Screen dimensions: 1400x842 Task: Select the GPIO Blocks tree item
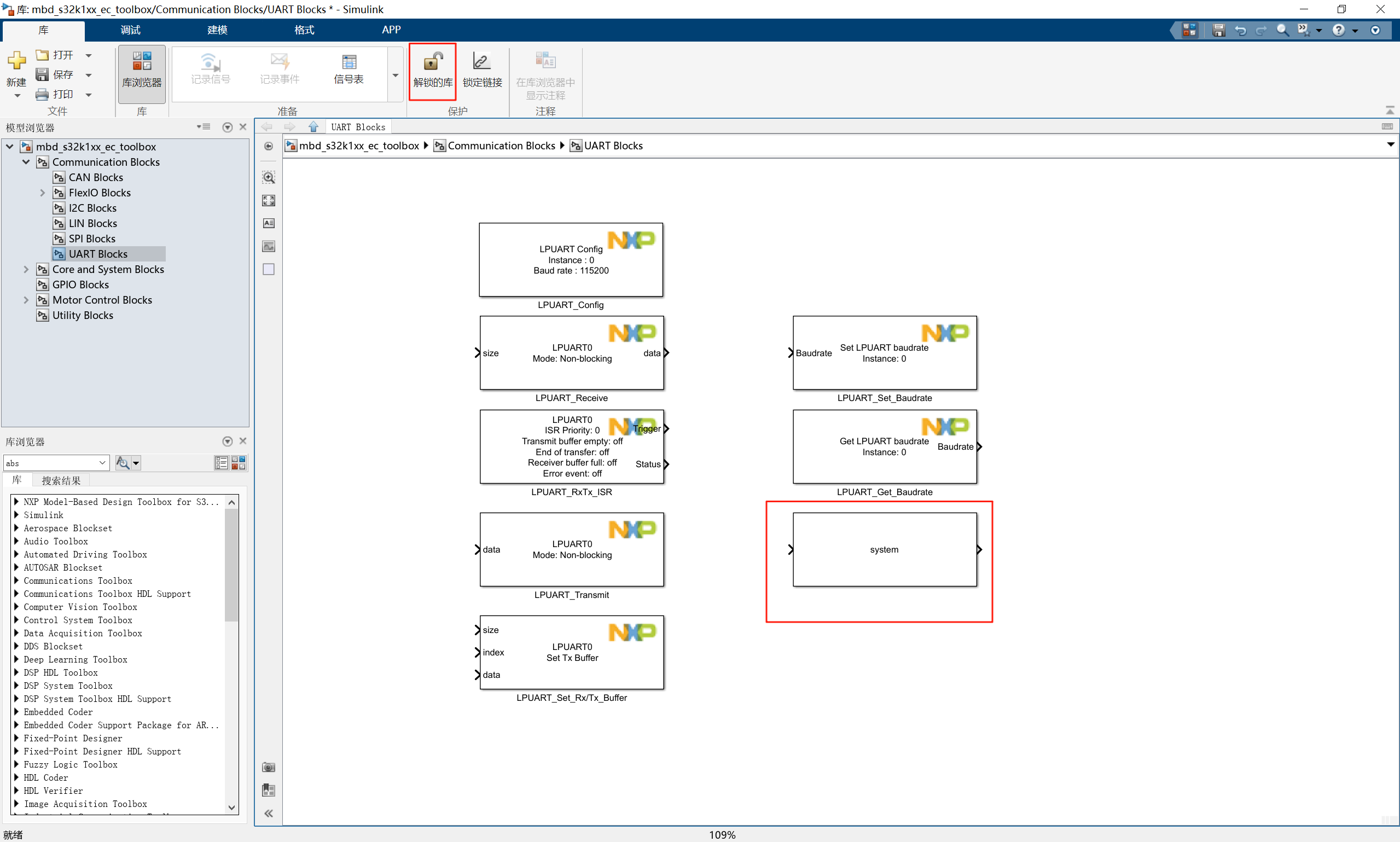tap(80, 284)
